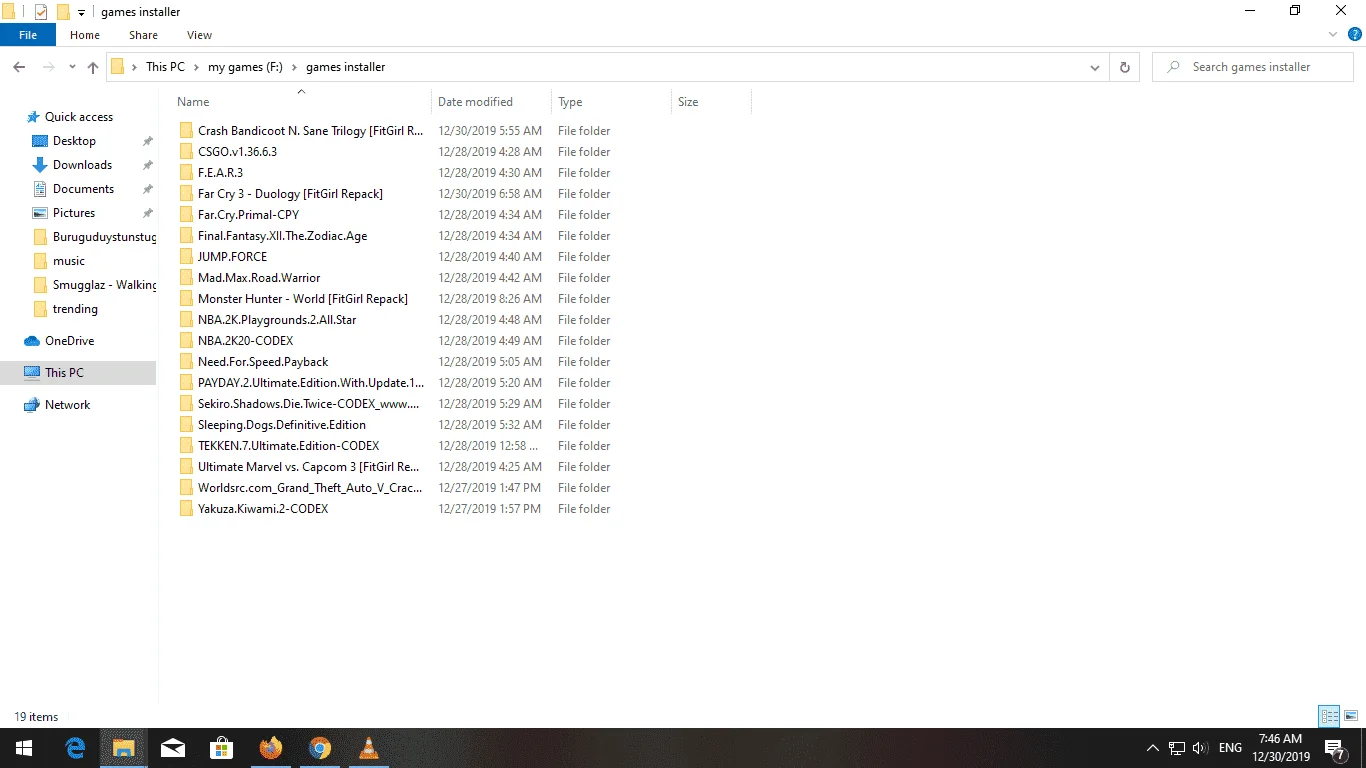The height and width of the screenshot is (768, 1366).
Task: Click the New folder quick access icon
Action: [63, 12]
